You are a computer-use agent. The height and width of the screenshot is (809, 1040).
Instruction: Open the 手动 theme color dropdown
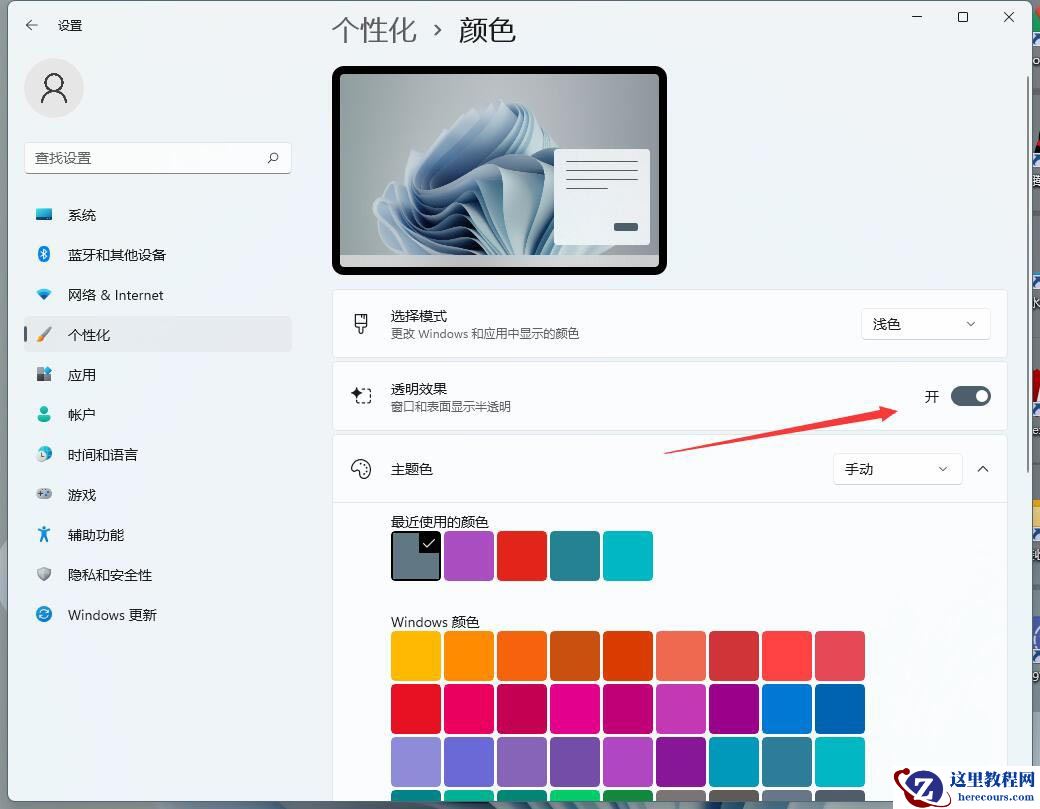[896, 468]
